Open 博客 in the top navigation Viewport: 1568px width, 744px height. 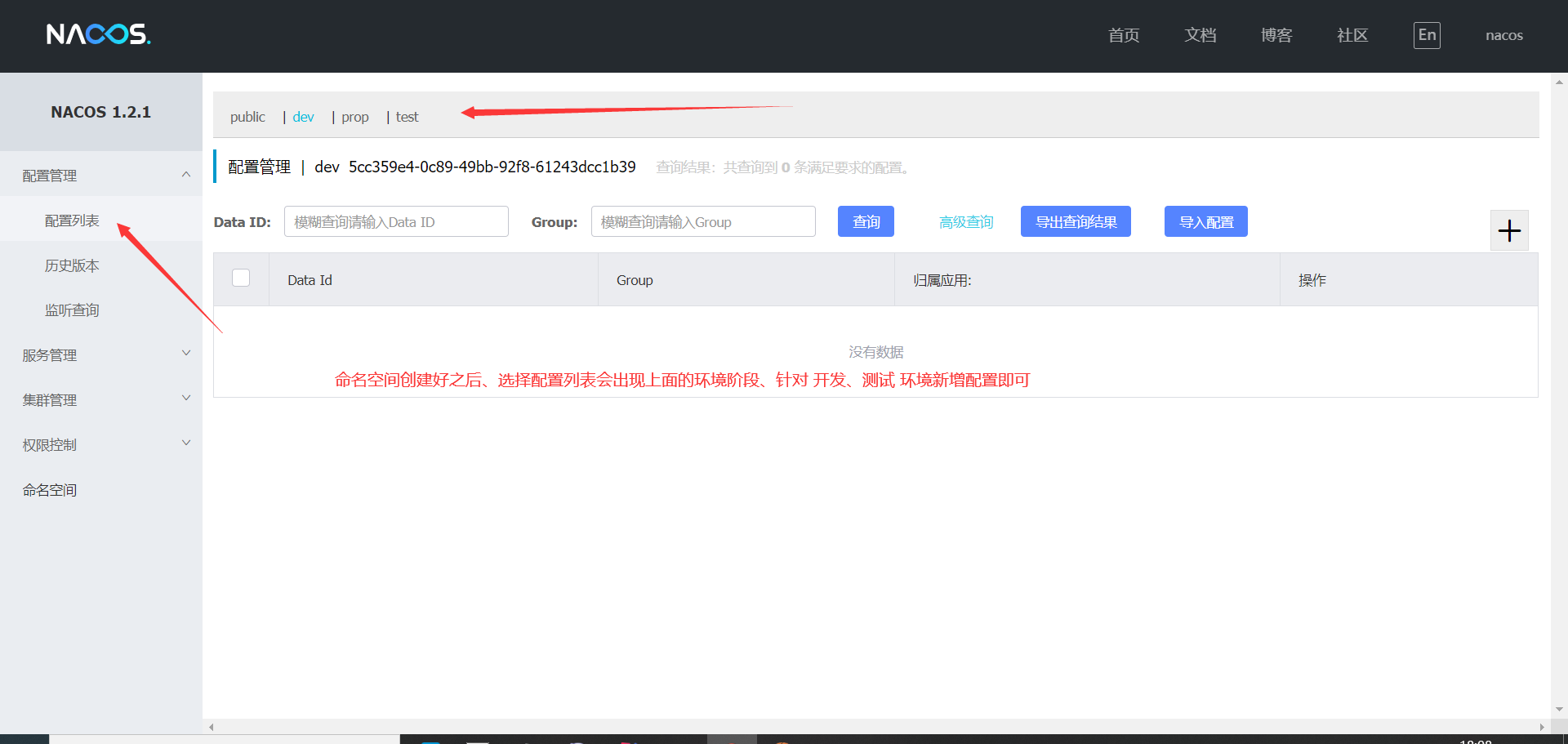pyautogui.click(x=1276, y=35)
